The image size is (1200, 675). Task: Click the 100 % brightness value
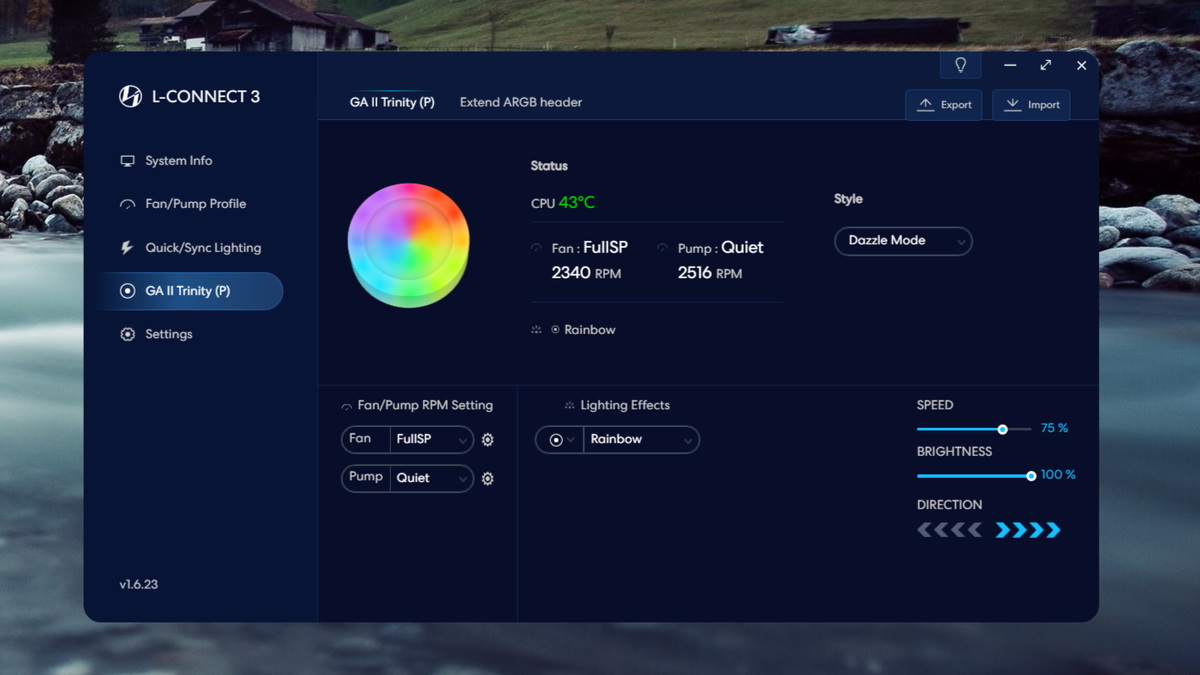click(x=1058, y=475)
